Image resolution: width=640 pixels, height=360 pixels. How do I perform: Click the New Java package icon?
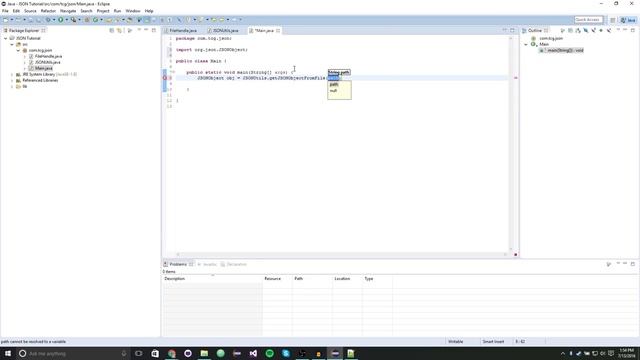point(87,20)
